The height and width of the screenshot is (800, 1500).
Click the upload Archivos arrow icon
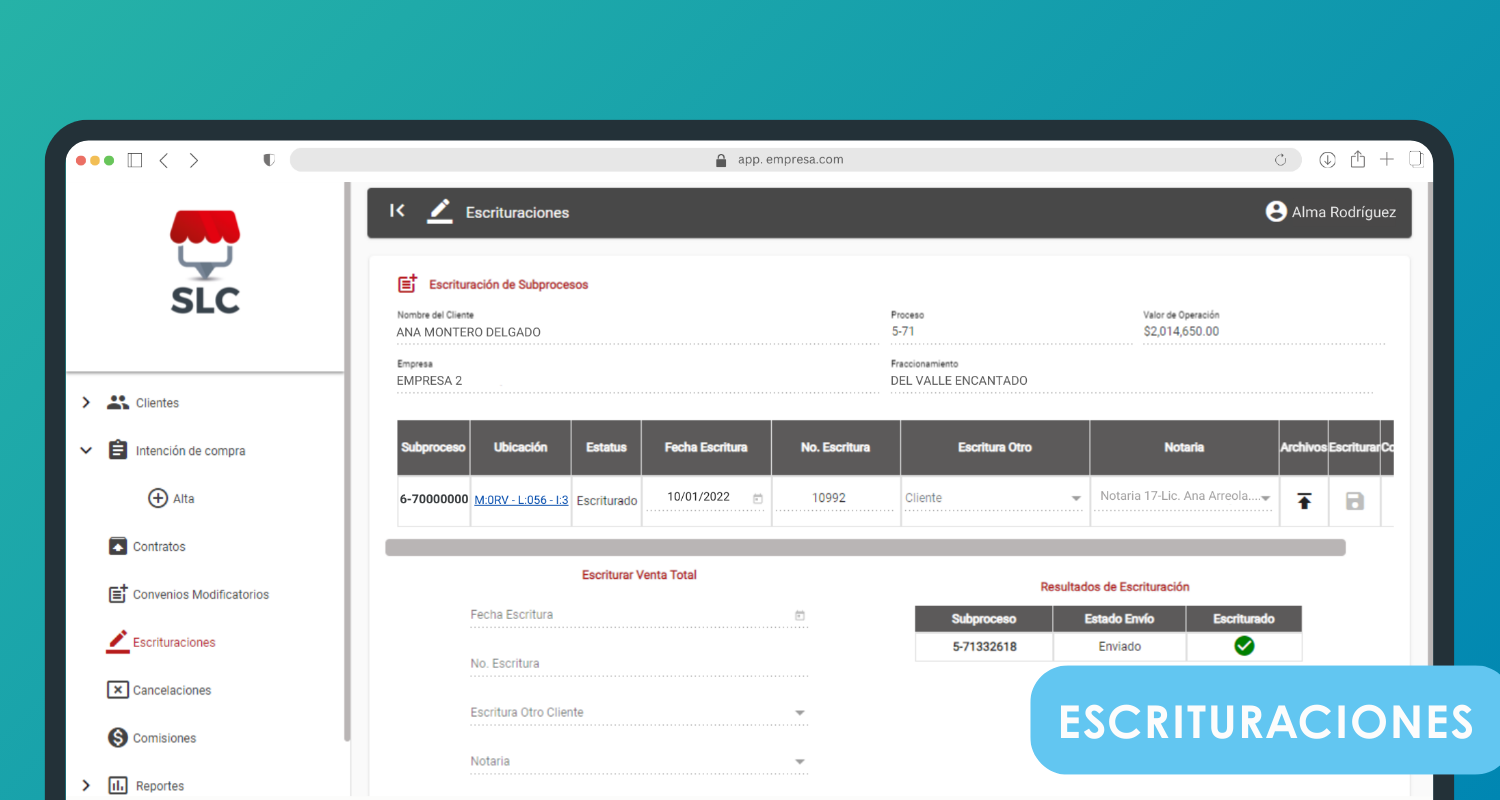tap(1304, 501)
